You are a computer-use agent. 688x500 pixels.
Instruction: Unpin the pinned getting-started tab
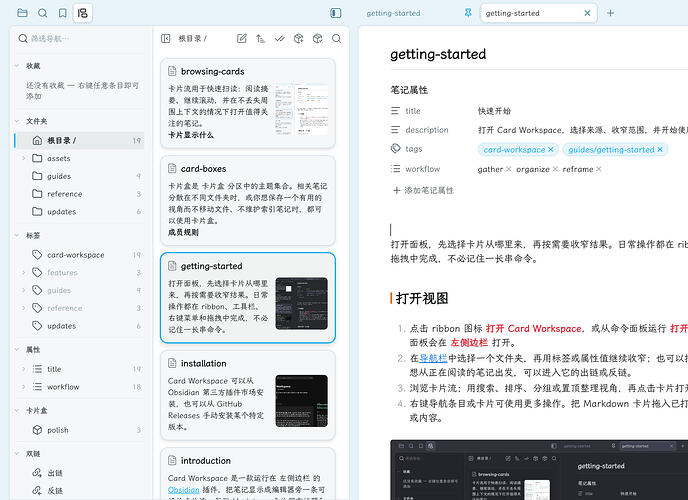coord(468,13)
